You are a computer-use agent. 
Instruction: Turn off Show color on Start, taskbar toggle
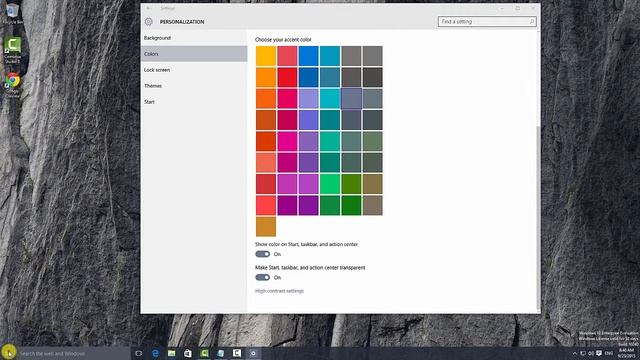pos(262,254)
